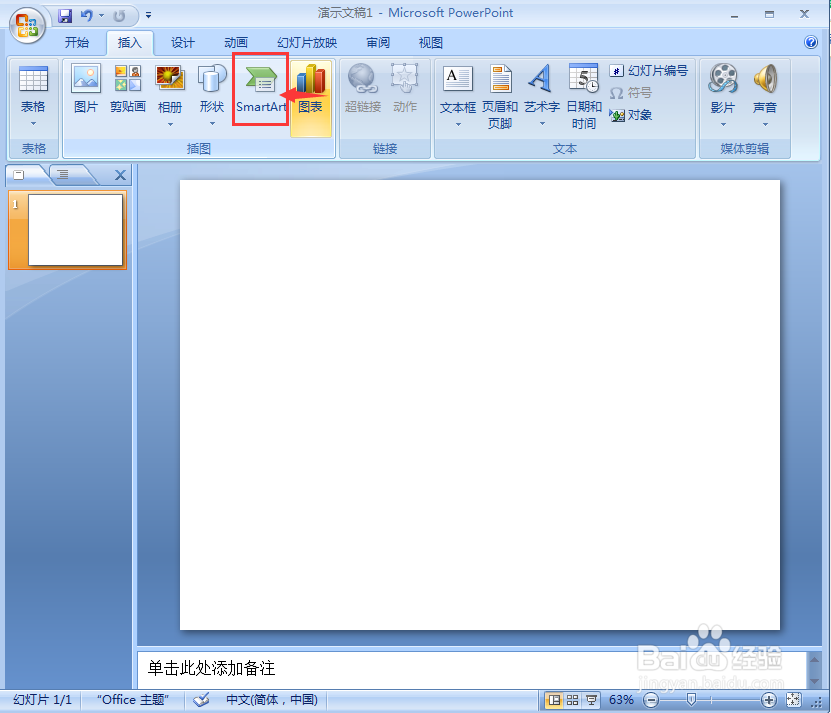Insert 日期和时间 date and time
Screen dimensions: 831x713
coord(584,96)
